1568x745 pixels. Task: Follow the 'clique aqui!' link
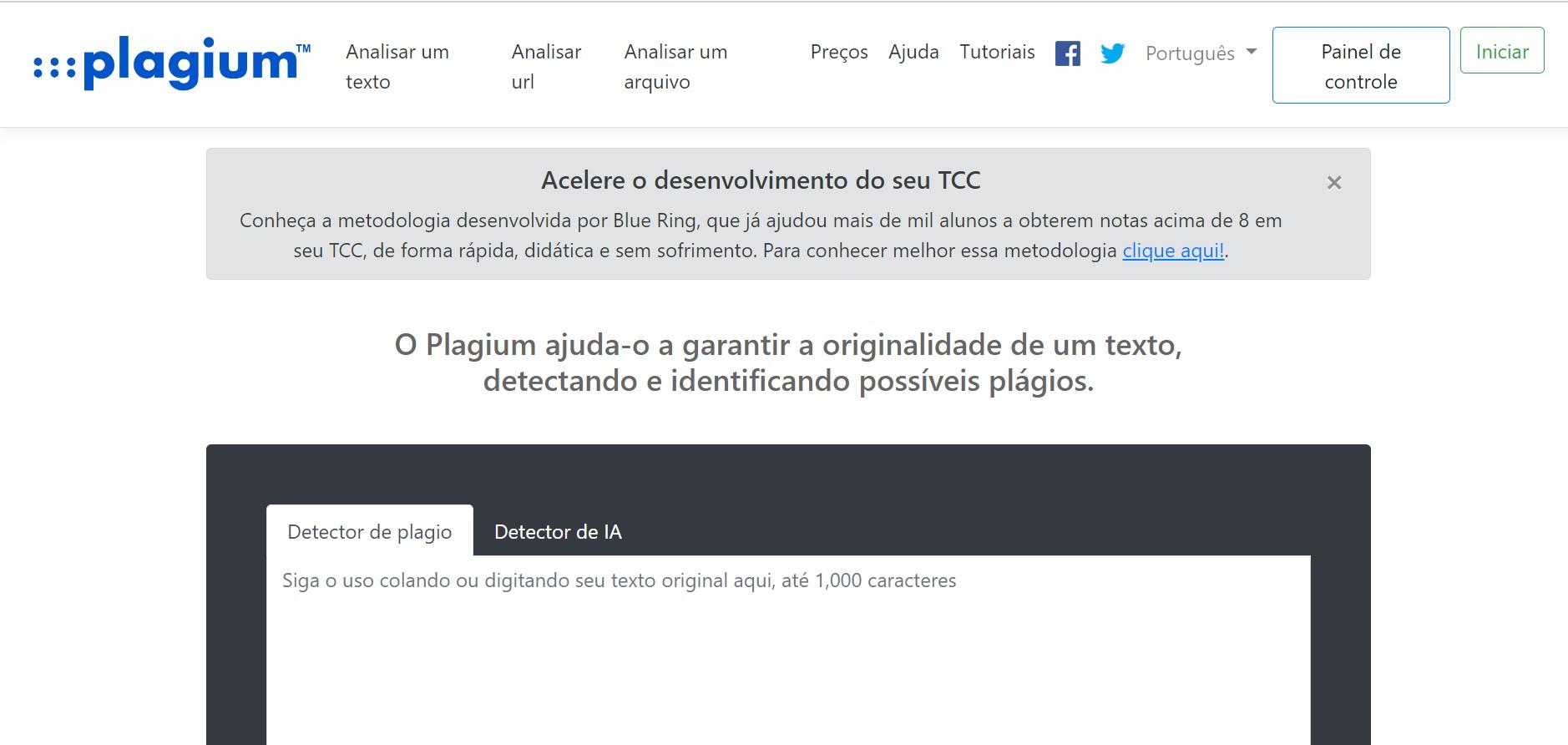click(1173, 251)
